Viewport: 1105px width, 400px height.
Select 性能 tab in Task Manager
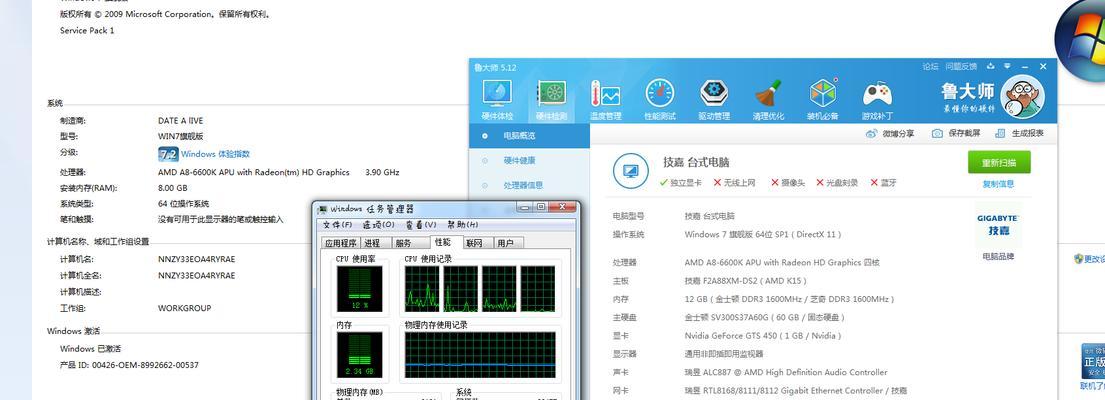click(x=443, y=242)
